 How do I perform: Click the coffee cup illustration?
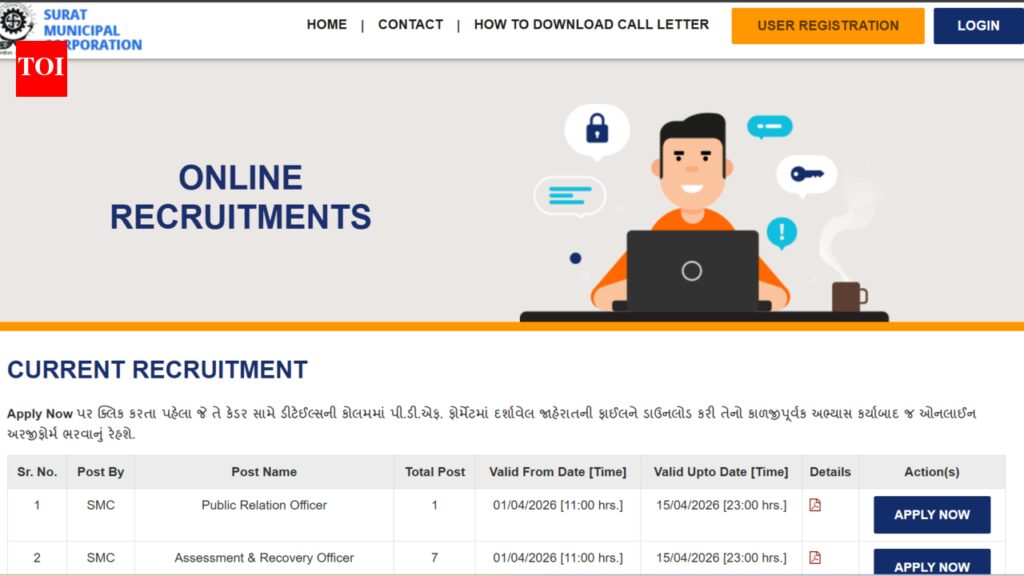click(x=847, y=296)
